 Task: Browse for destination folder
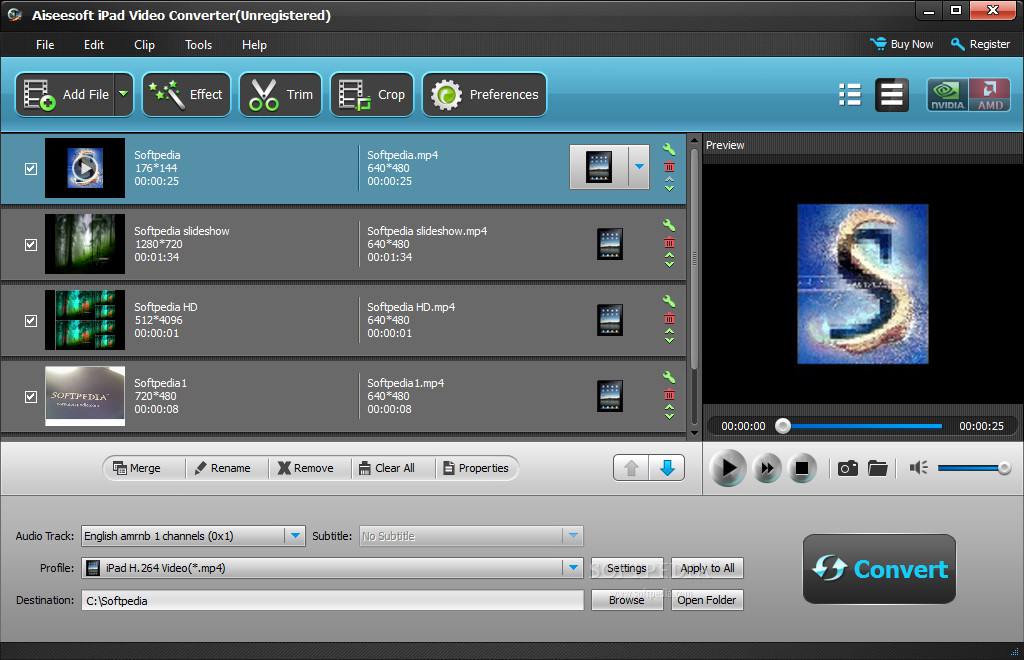[627, 600]
